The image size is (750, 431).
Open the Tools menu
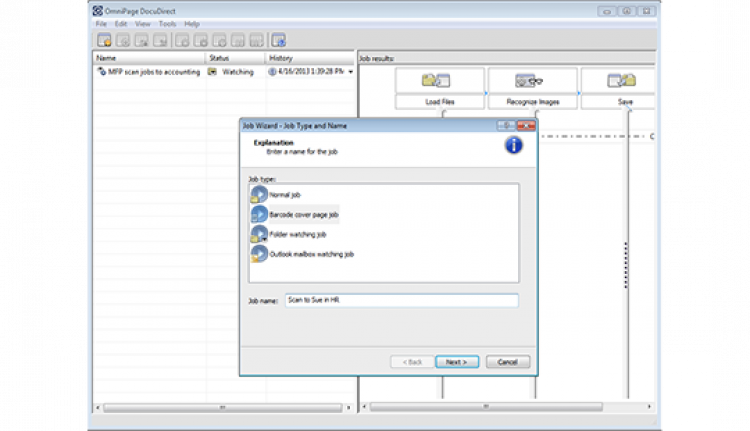point(167,24)
